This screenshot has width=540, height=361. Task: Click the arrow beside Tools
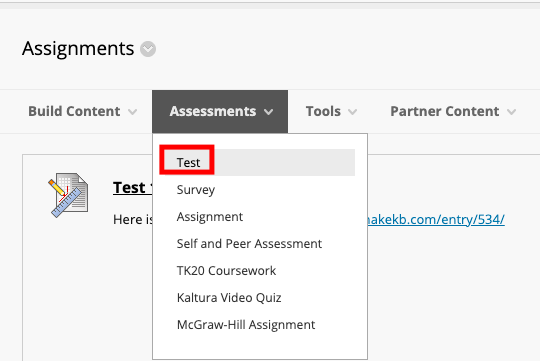pyautogui.click(x=352, y=112)
